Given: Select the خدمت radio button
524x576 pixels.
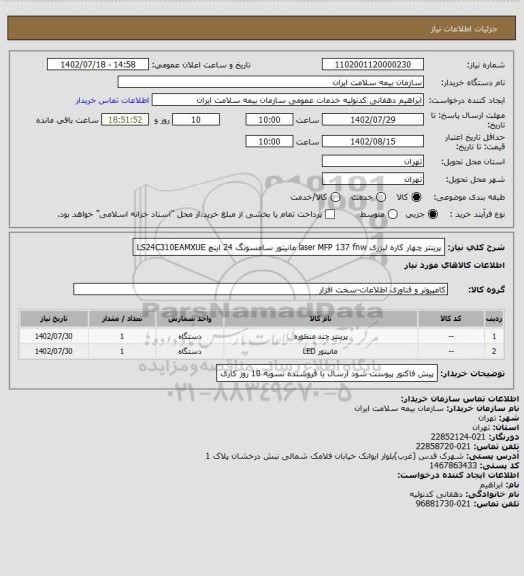Looking at the screenshot, I should tap(381, 197).
